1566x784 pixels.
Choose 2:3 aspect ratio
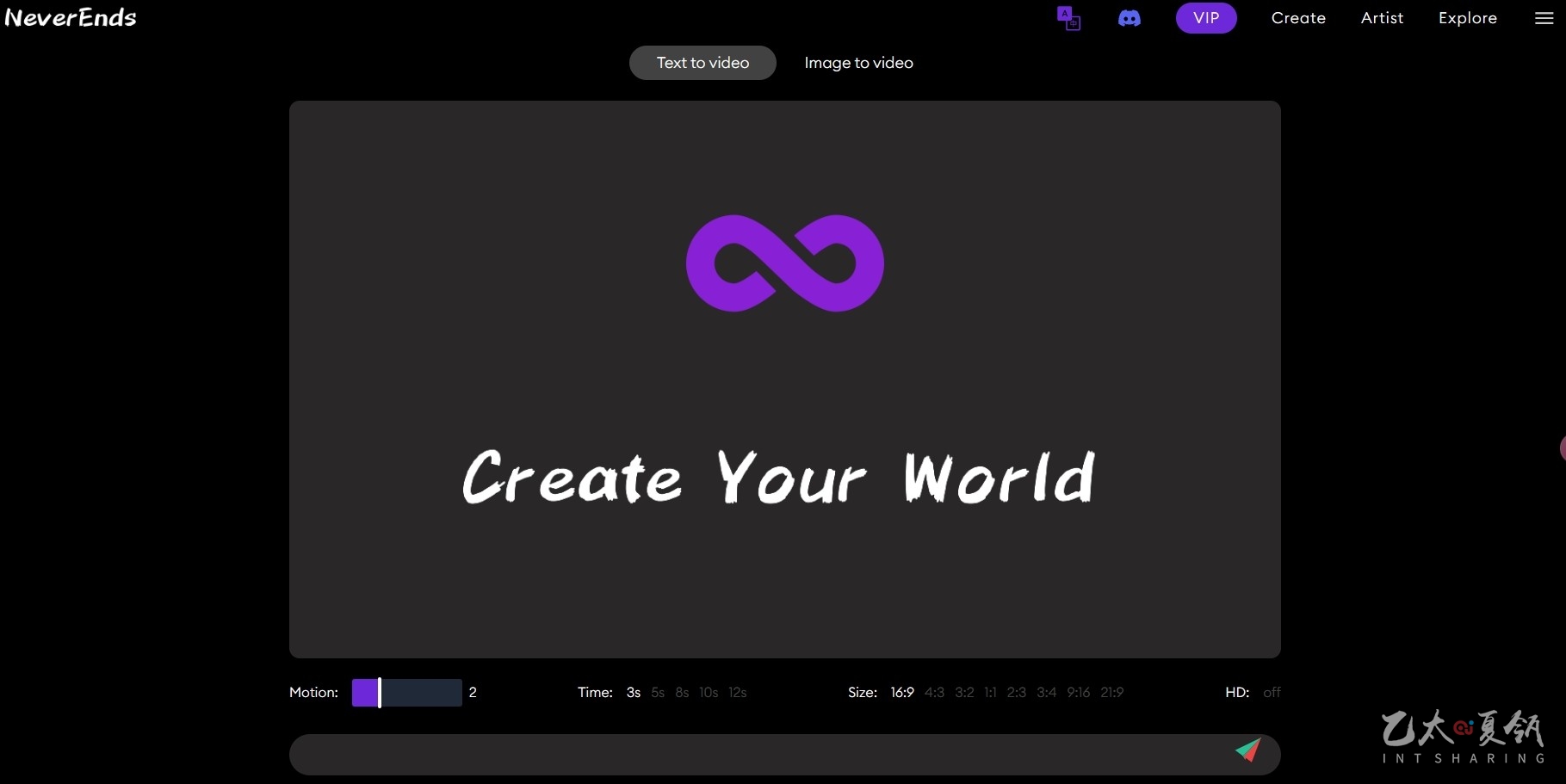click(1017, 693)
